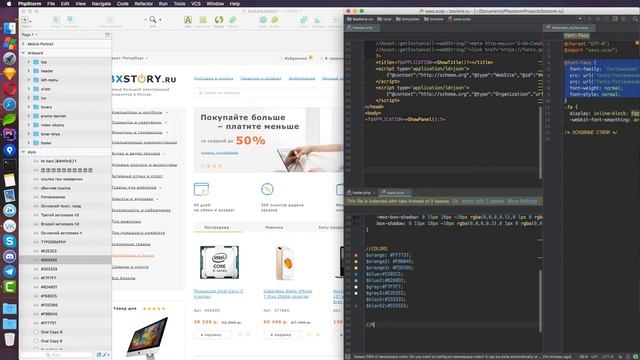640x360 pixels.
Task: Expand the Mobile Portrait artboard
Action: pos(24,44)
